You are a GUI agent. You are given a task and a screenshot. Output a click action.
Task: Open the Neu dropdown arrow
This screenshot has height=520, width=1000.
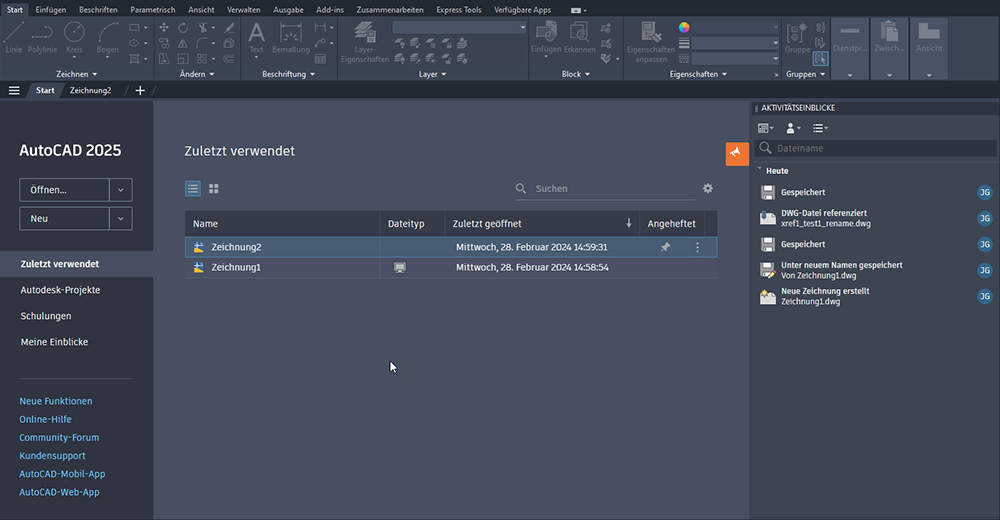pos(121,218)
